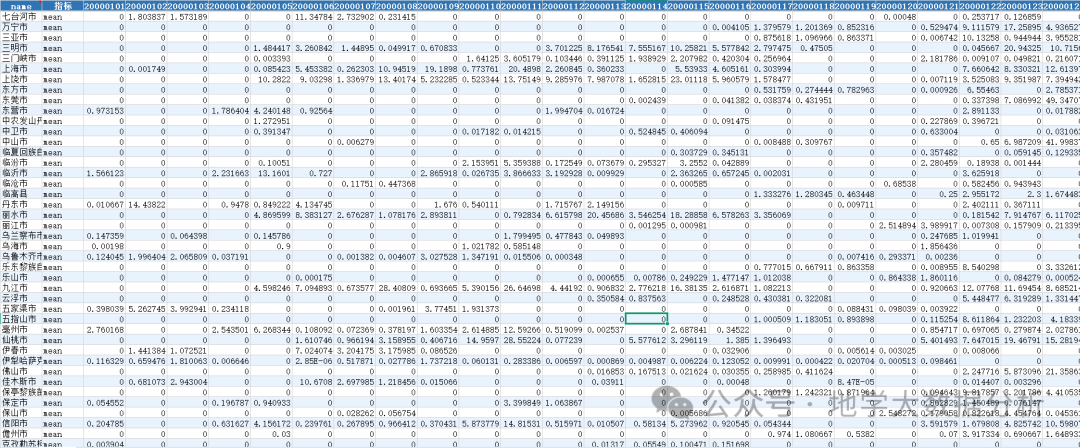This screenshot has width=1080, height=448.
Task: Select the city name cell 五家渠市
Action: 21,308
